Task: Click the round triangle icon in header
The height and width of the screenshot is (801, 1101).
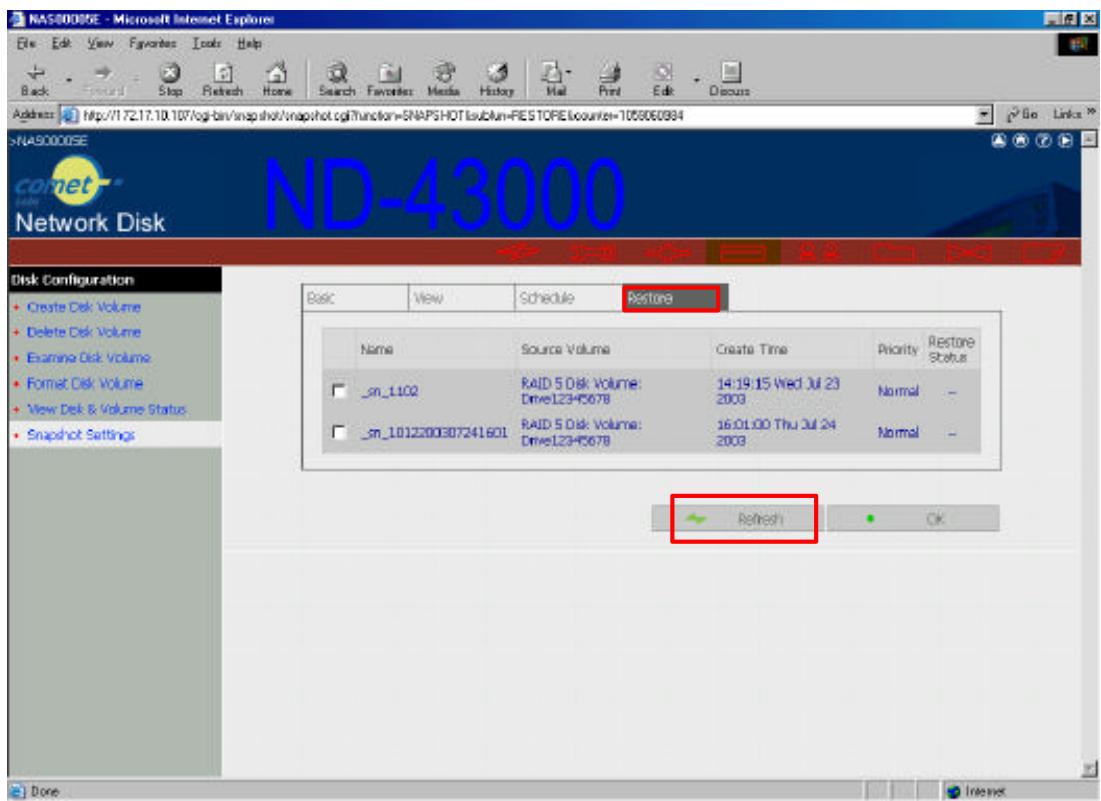Action: (998, 140)
